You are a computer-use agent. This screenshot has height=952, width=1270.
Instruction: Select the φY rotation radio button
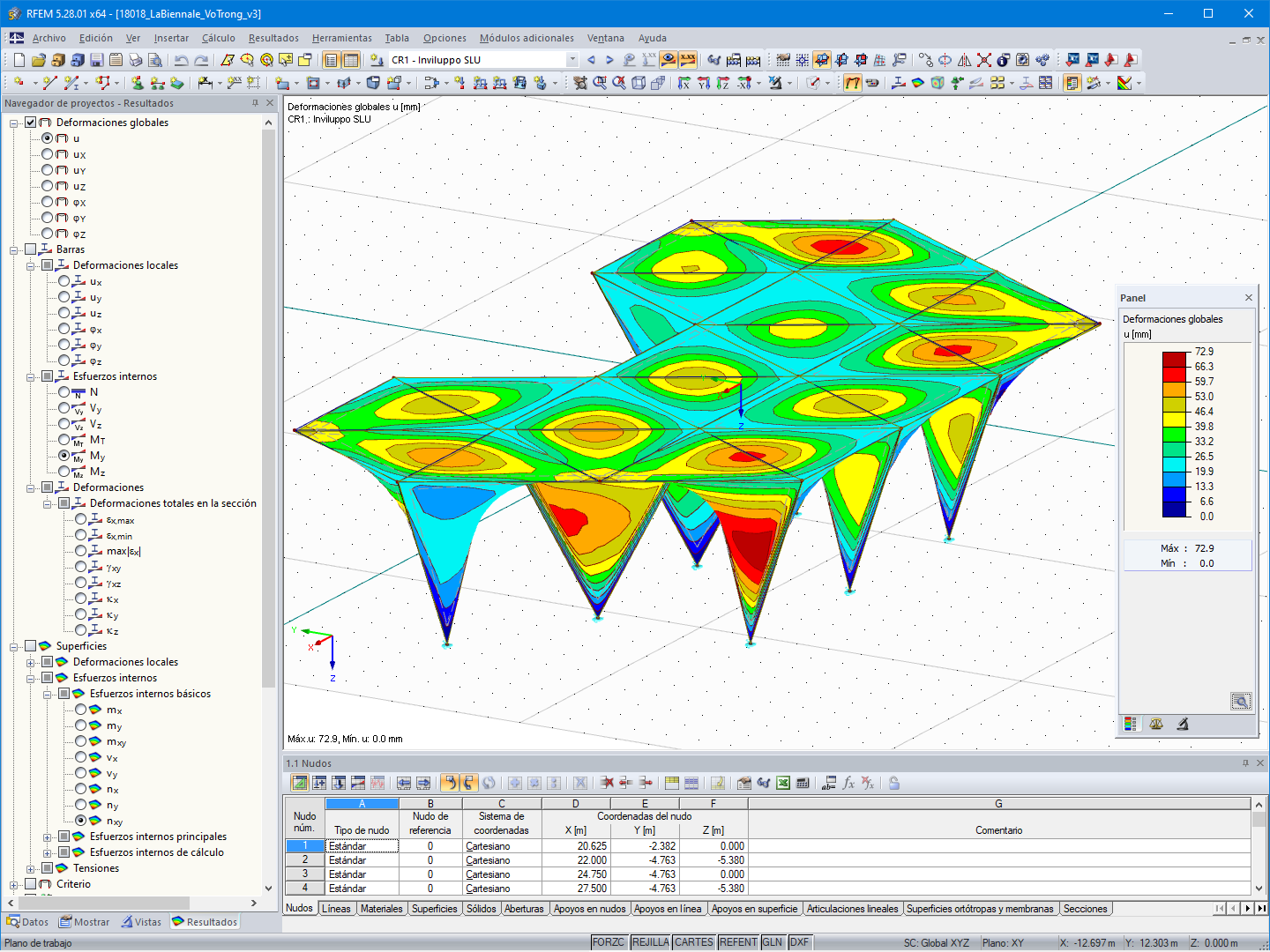point(48,218)
